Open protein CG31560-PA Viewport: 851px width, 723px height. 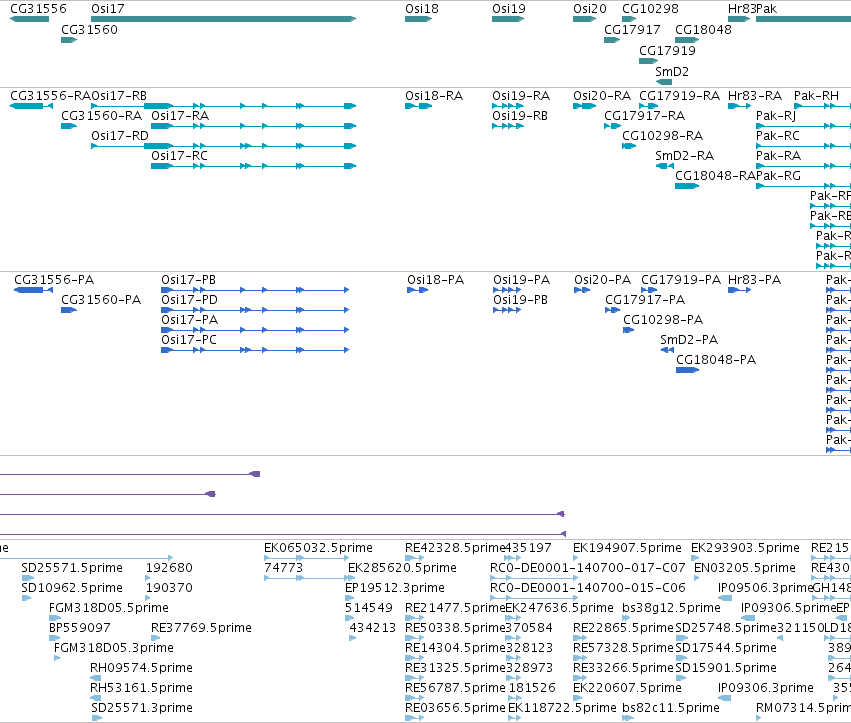click(101, 300)
